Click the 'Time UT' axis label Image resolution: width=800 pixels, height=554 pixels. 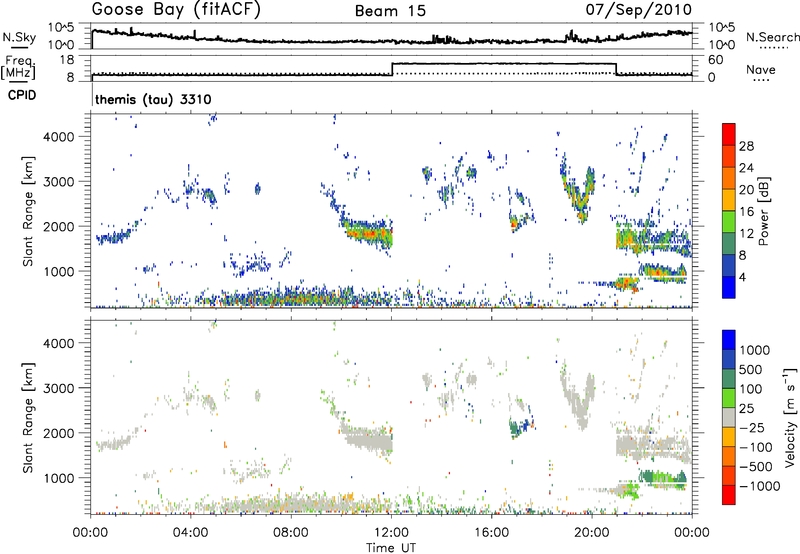point(391,548)
